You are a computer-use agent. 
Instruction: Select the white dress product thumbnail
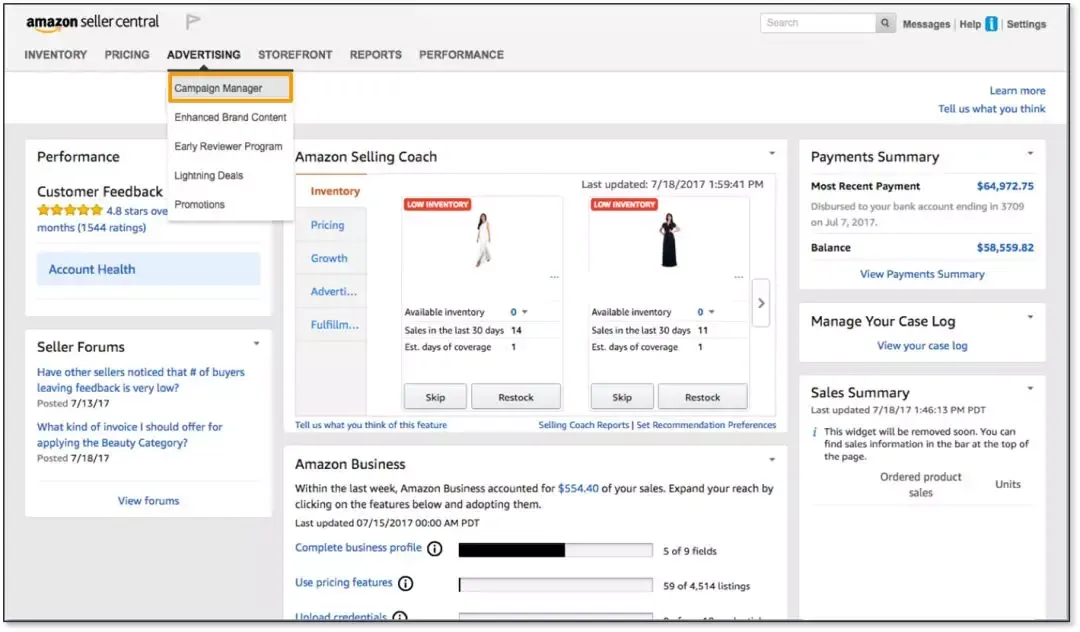[483, 240]
